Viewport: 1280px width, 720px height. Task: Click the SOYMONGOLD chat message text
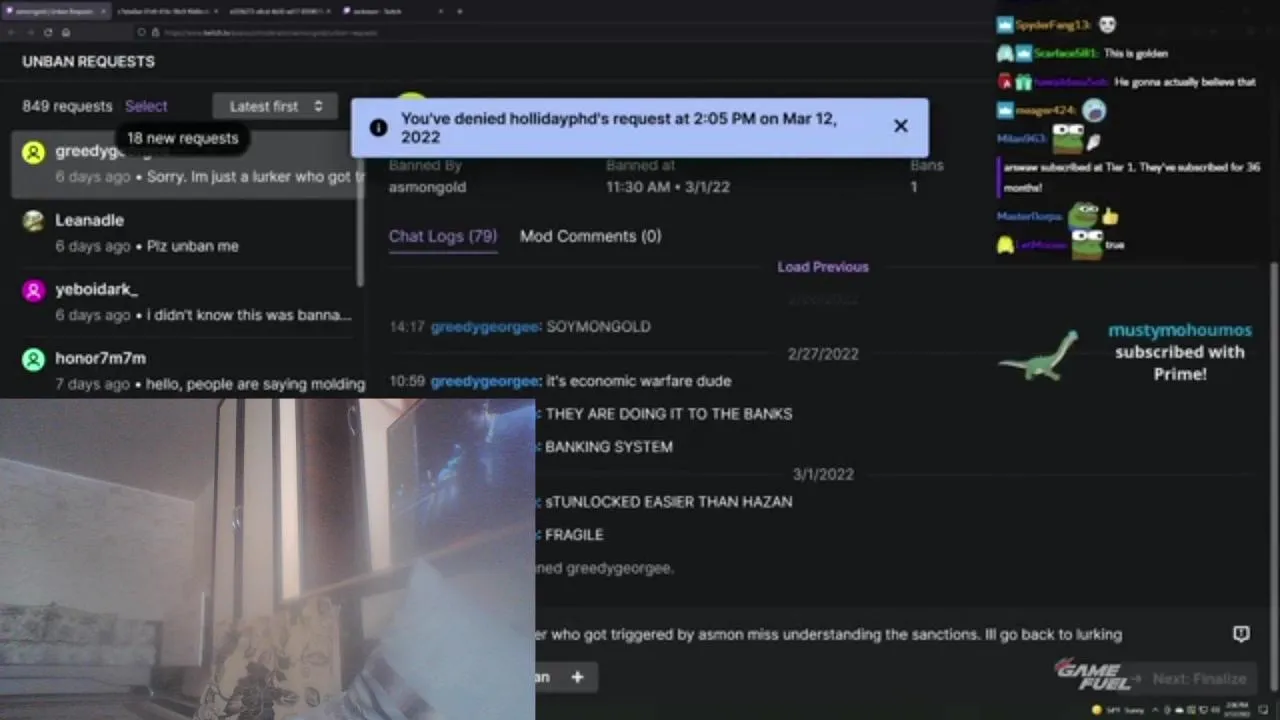click(598, 327)
